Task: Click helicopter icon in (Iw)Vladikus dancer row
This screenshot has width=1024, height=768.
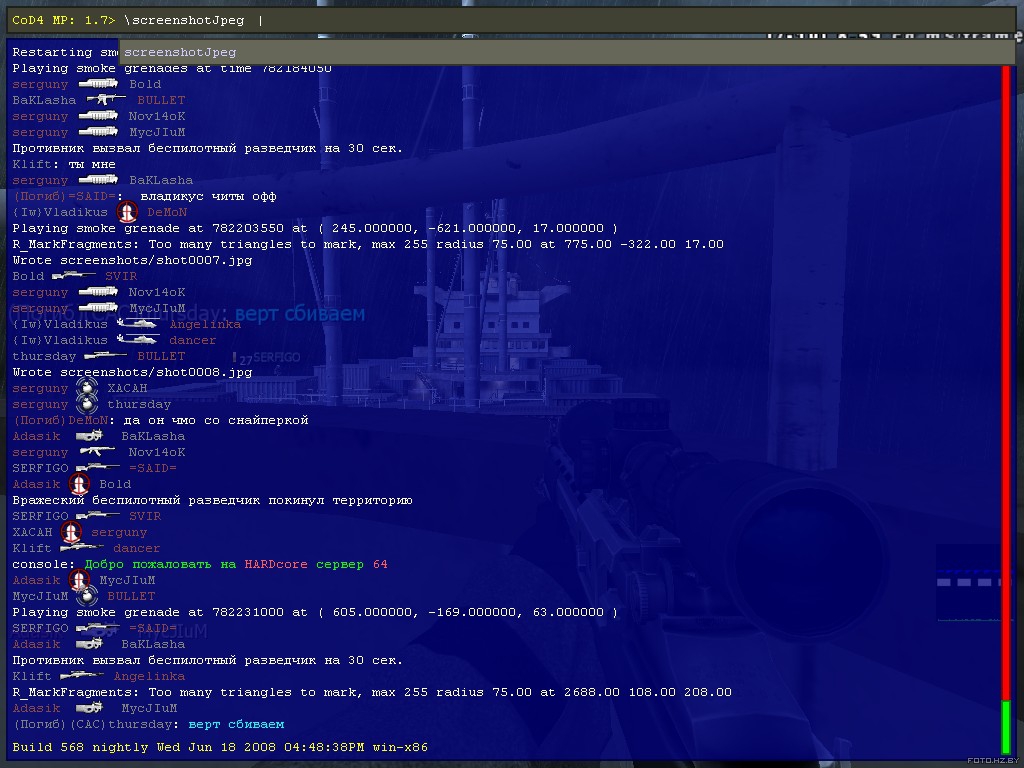Action: click(x=137, y=340)
